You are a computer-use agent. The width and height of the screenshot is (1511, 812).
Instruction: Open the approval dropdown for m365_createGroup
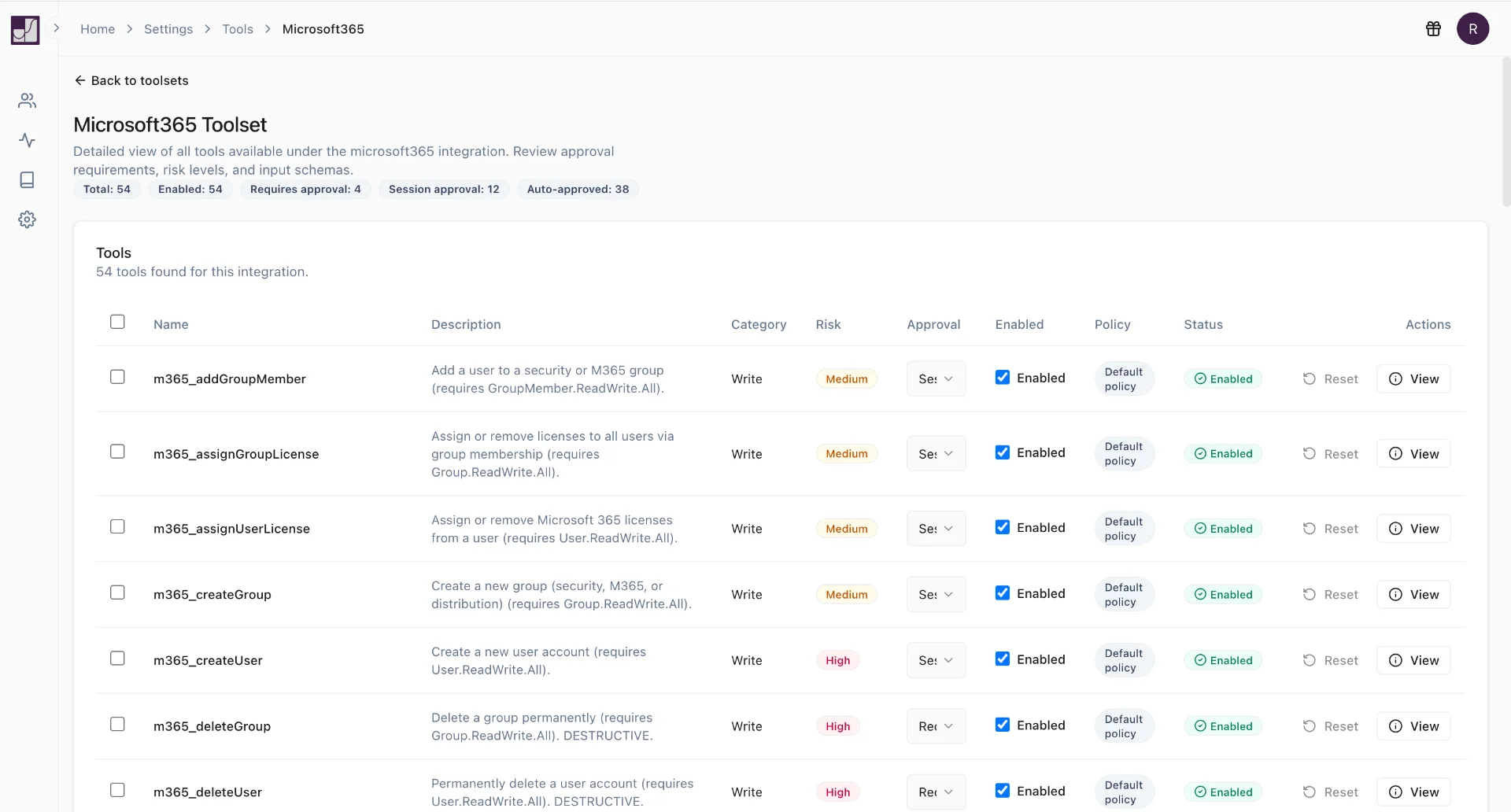[935, 595]
